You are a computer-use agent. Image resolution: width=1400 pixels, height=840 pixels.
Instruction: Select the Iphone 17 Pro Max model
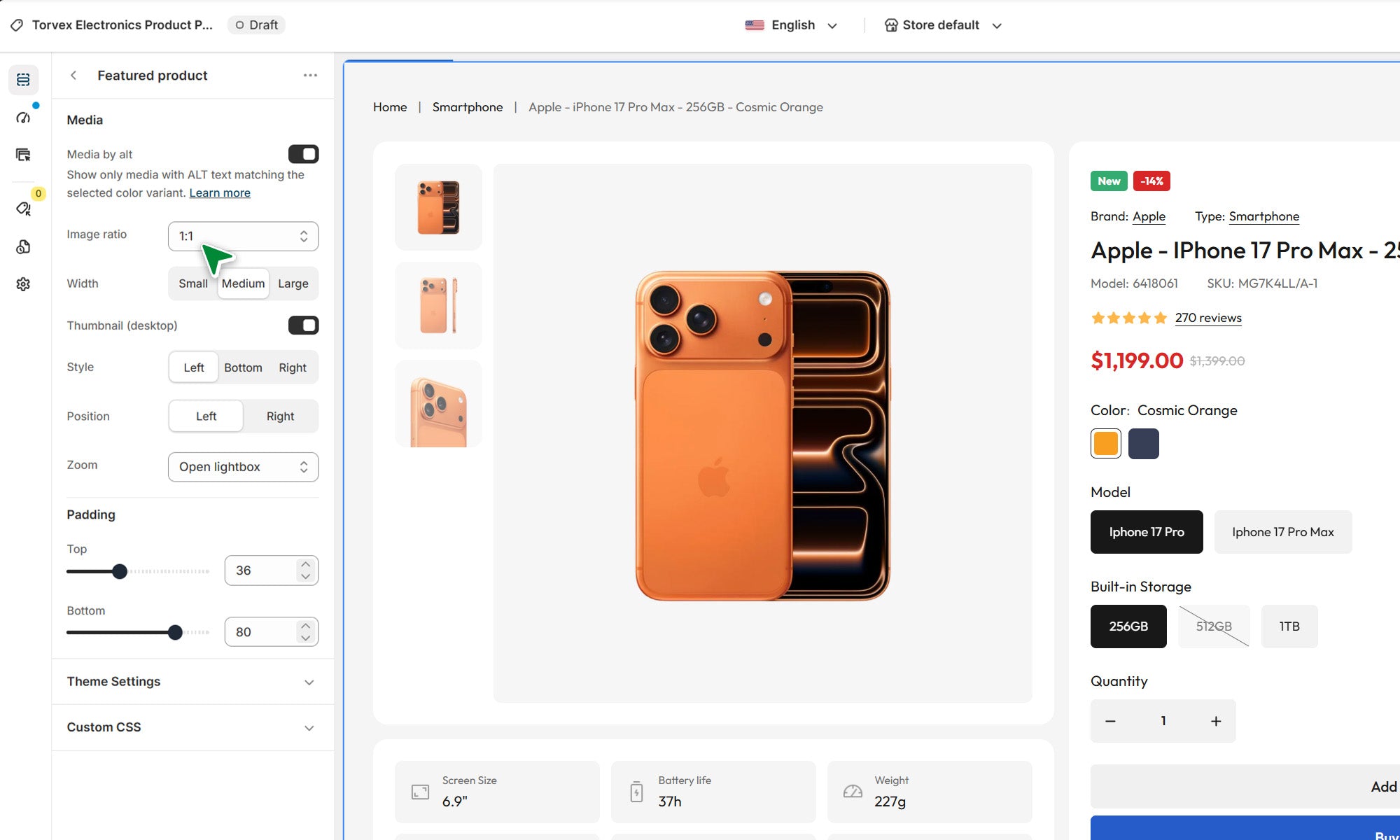1282,532
